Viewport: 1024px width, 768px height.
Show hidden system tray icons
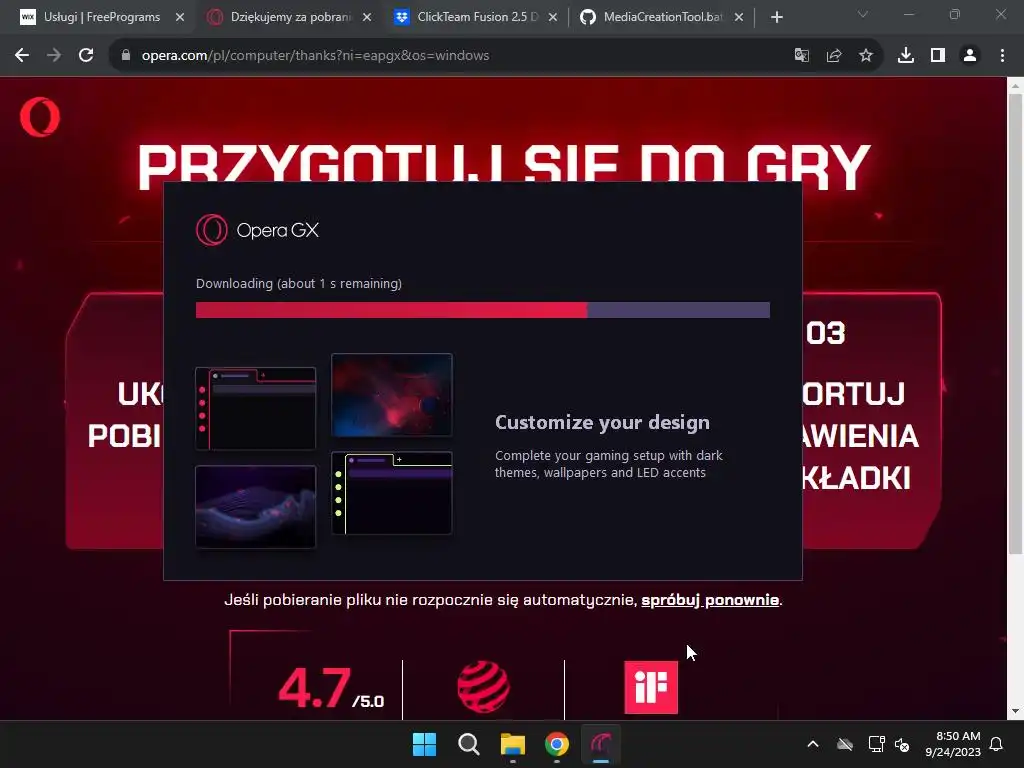(x=813, y=744)
